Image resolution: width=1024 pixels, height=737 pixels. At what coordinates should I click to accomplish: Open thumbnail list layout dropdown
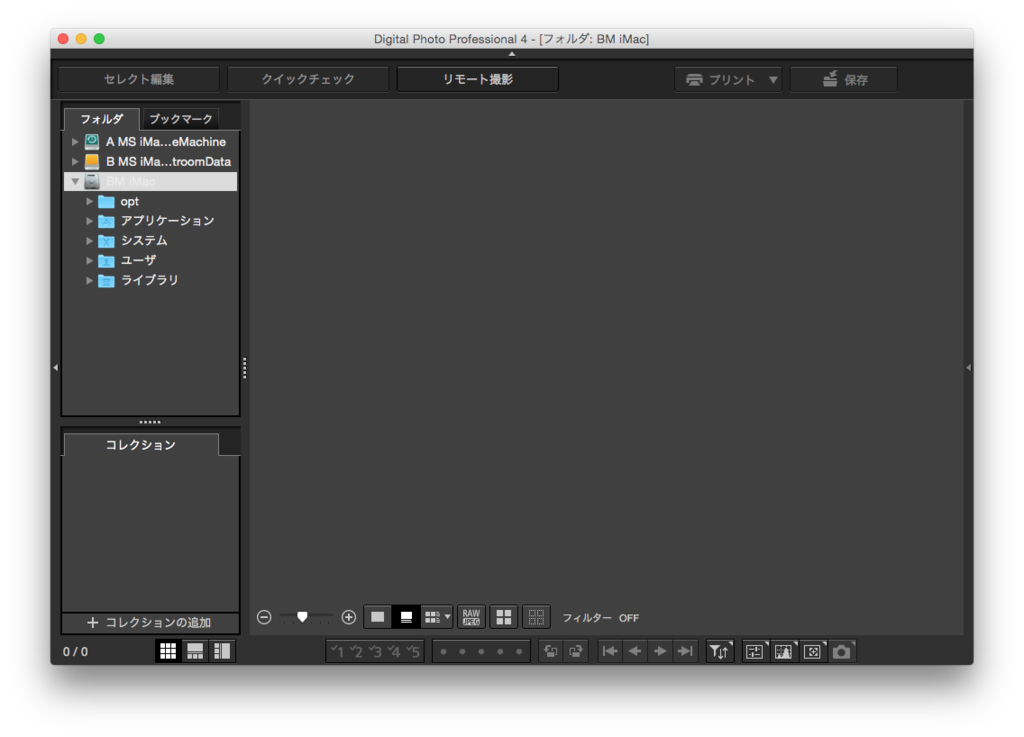(x=437, y=617)
